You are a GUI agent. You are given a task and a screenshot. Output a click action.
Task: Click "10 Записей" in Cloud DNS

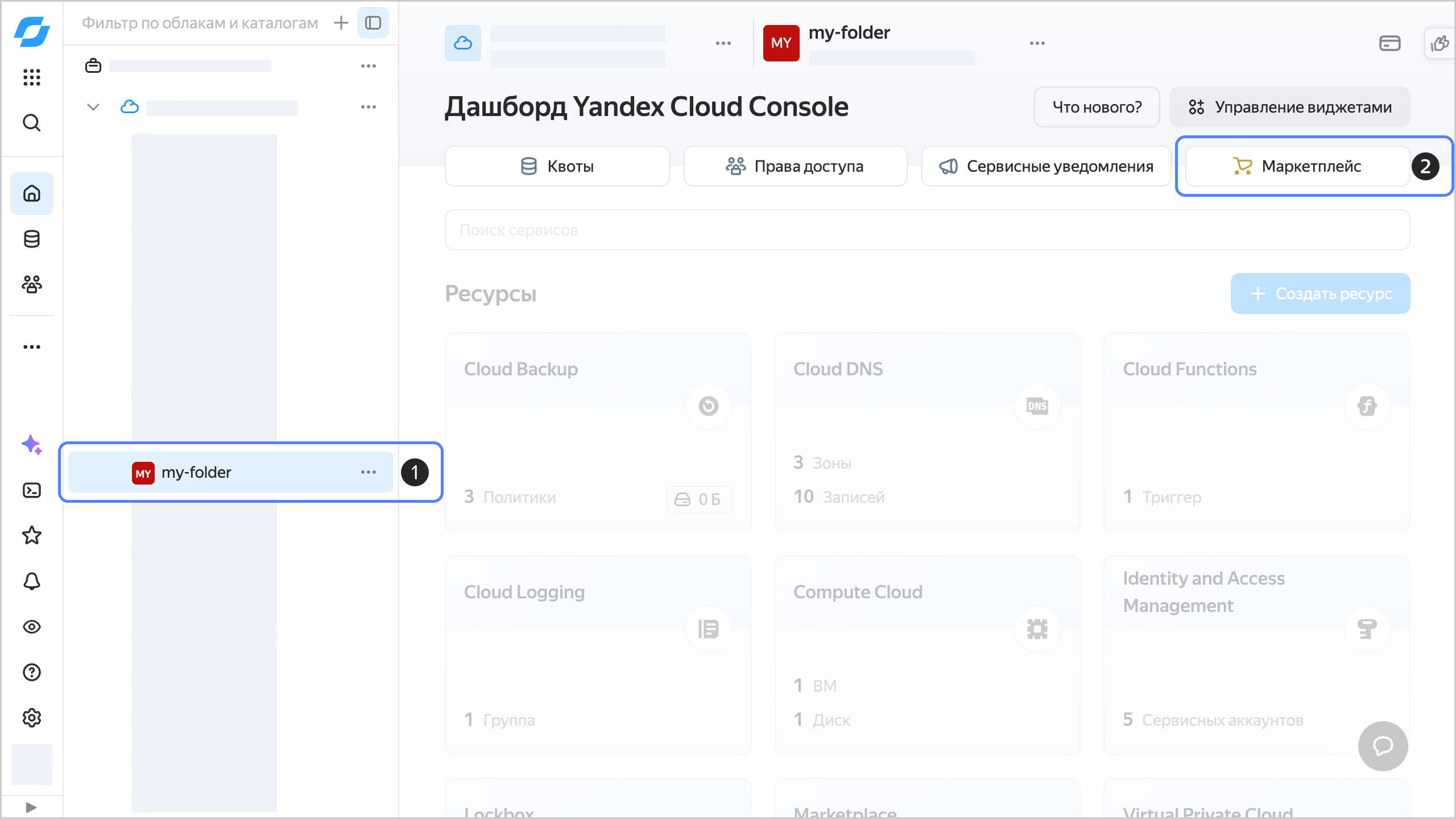coord(839,497)
